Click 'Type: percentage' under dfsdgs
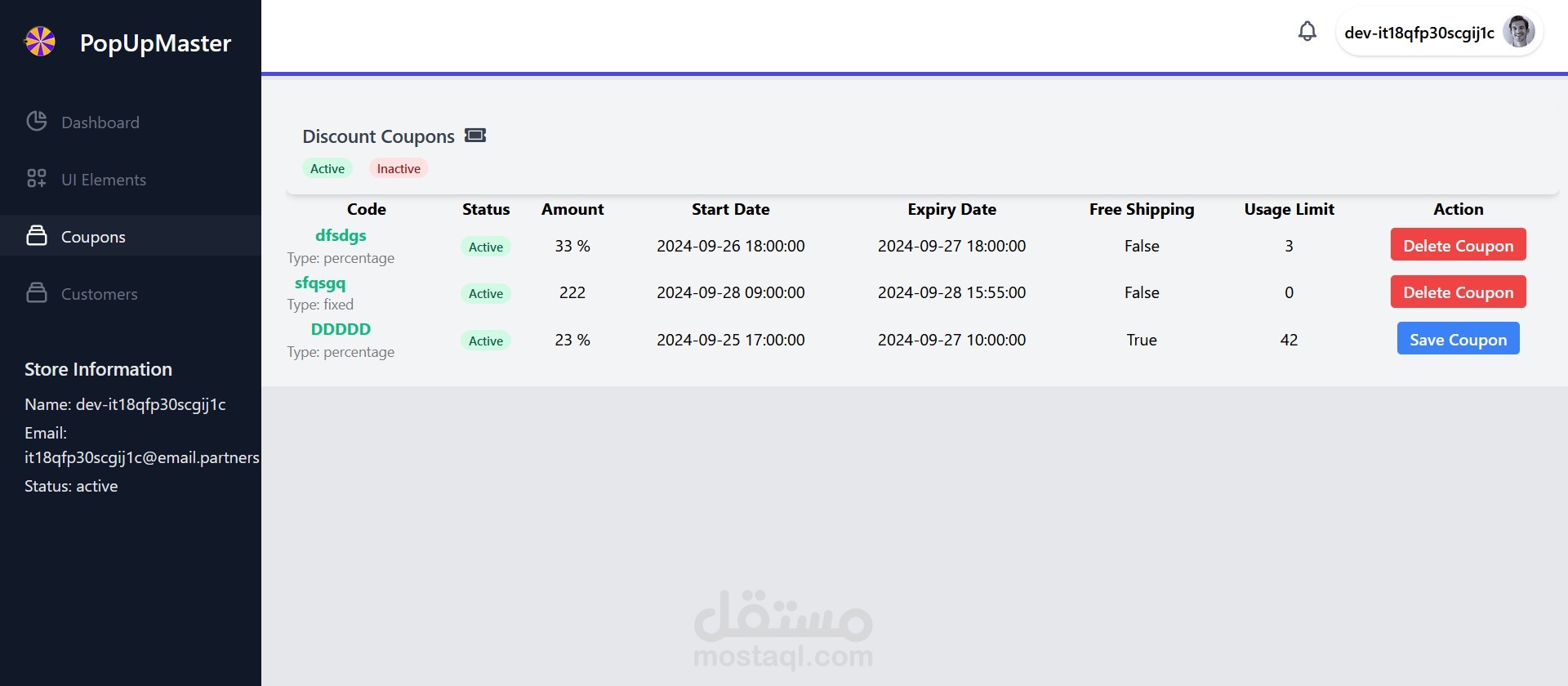 (x=341, y=258)
